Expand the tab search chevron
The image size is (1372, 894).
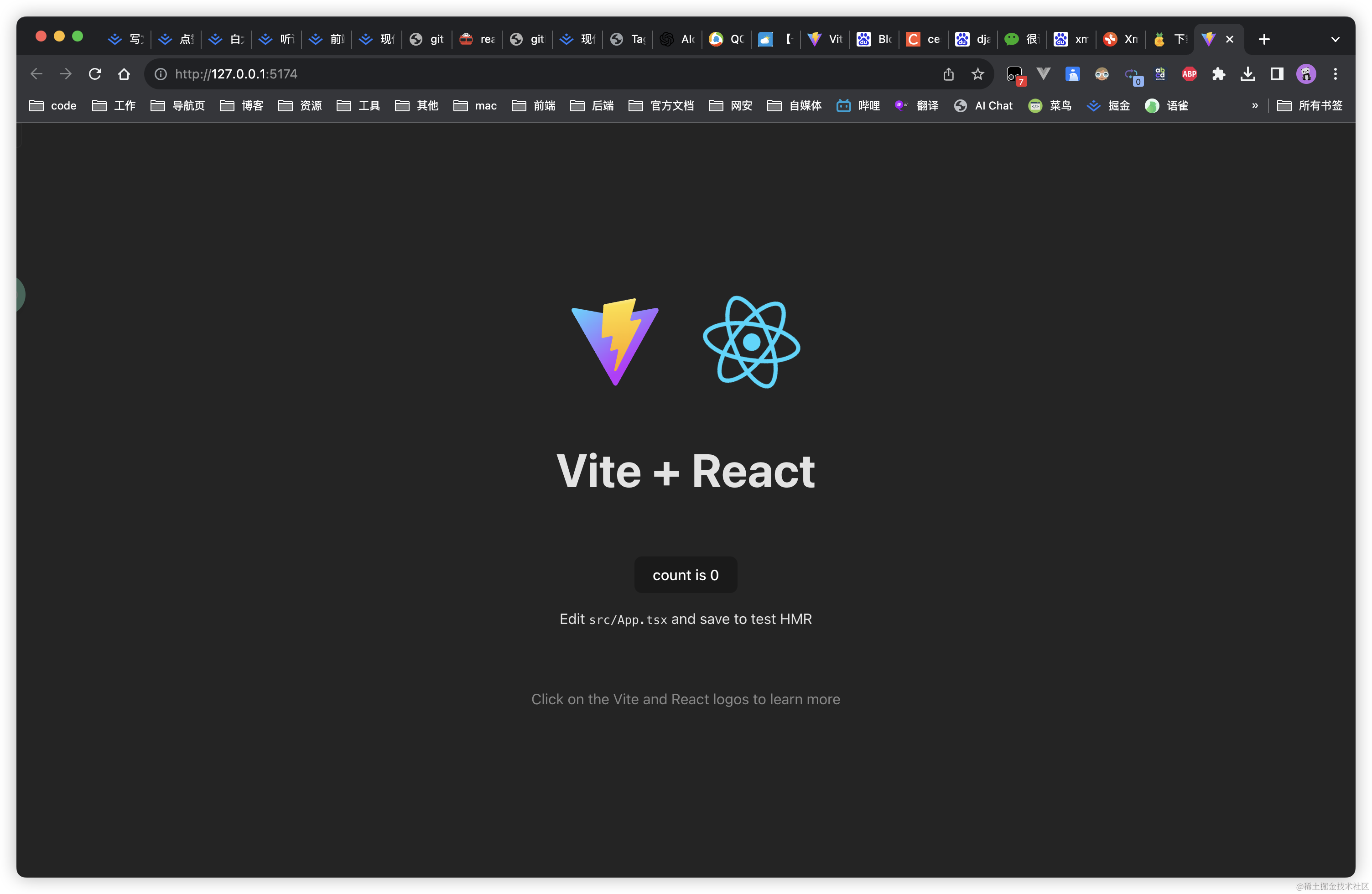1335,39
